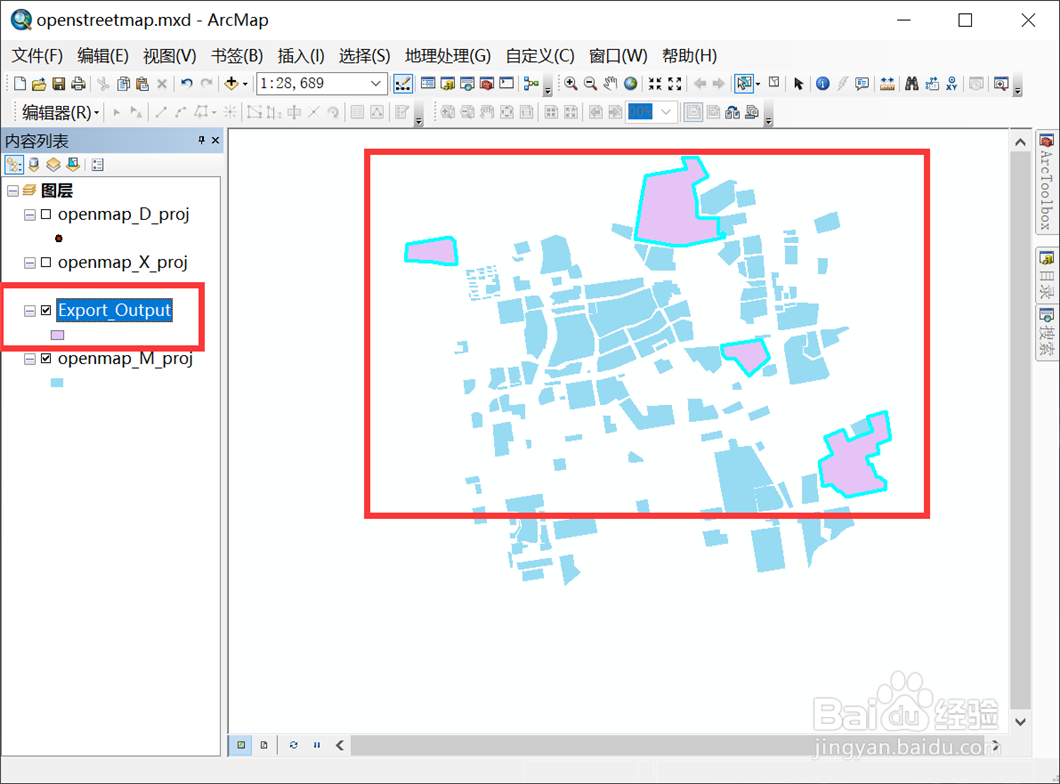Open Select Features tool dropdown arrow
Image resolution: width=1060 pixels, height=784 pixels.
758,84
